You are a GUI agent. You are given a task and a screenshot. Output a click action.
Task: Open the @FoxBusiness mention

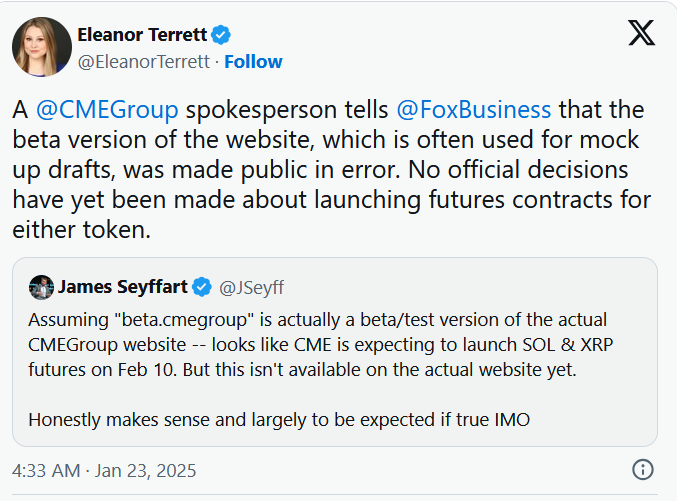[x=471, y=109]
